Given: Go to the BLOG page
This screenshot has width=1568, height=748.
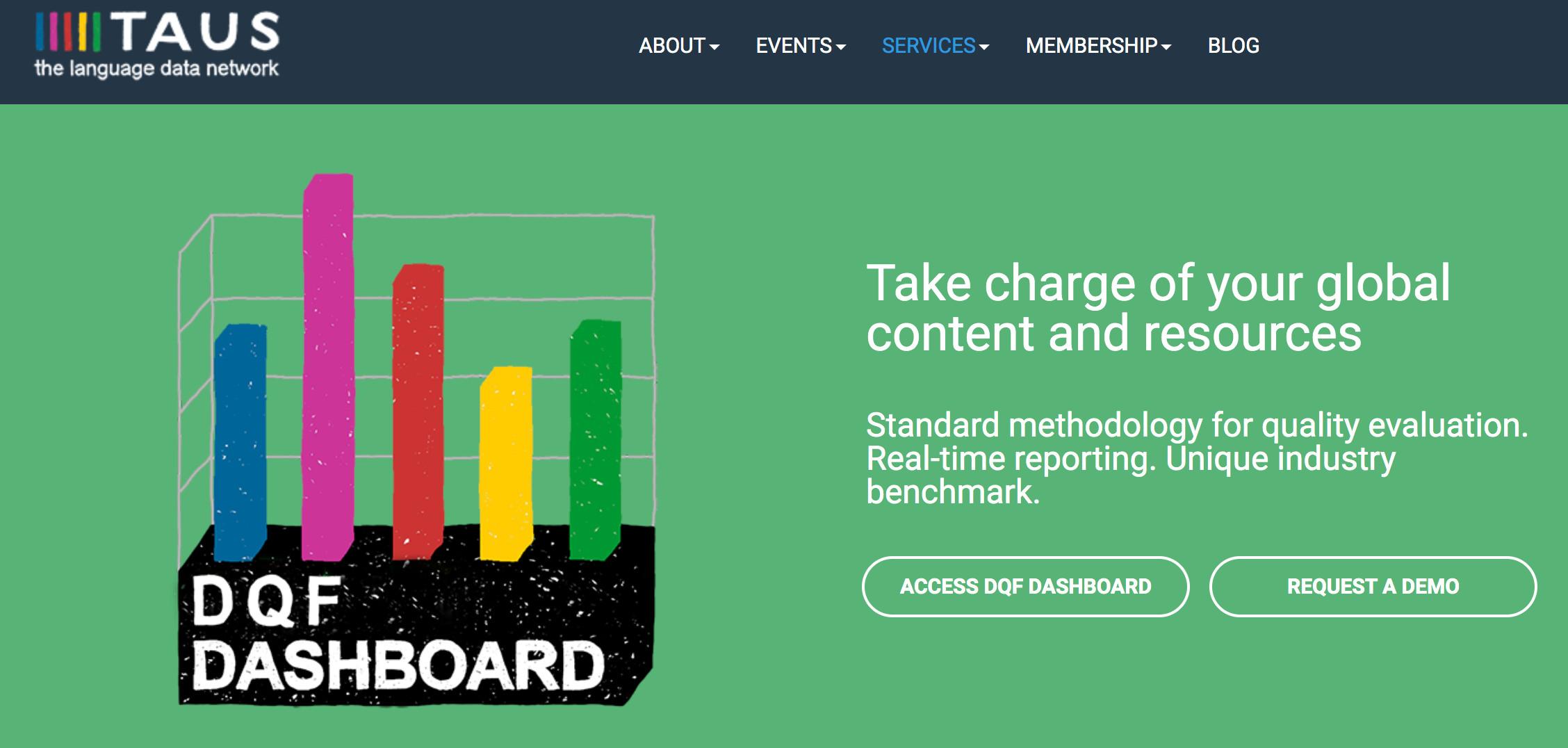Looking at the screenshot, I should [x=1233, y=46].
